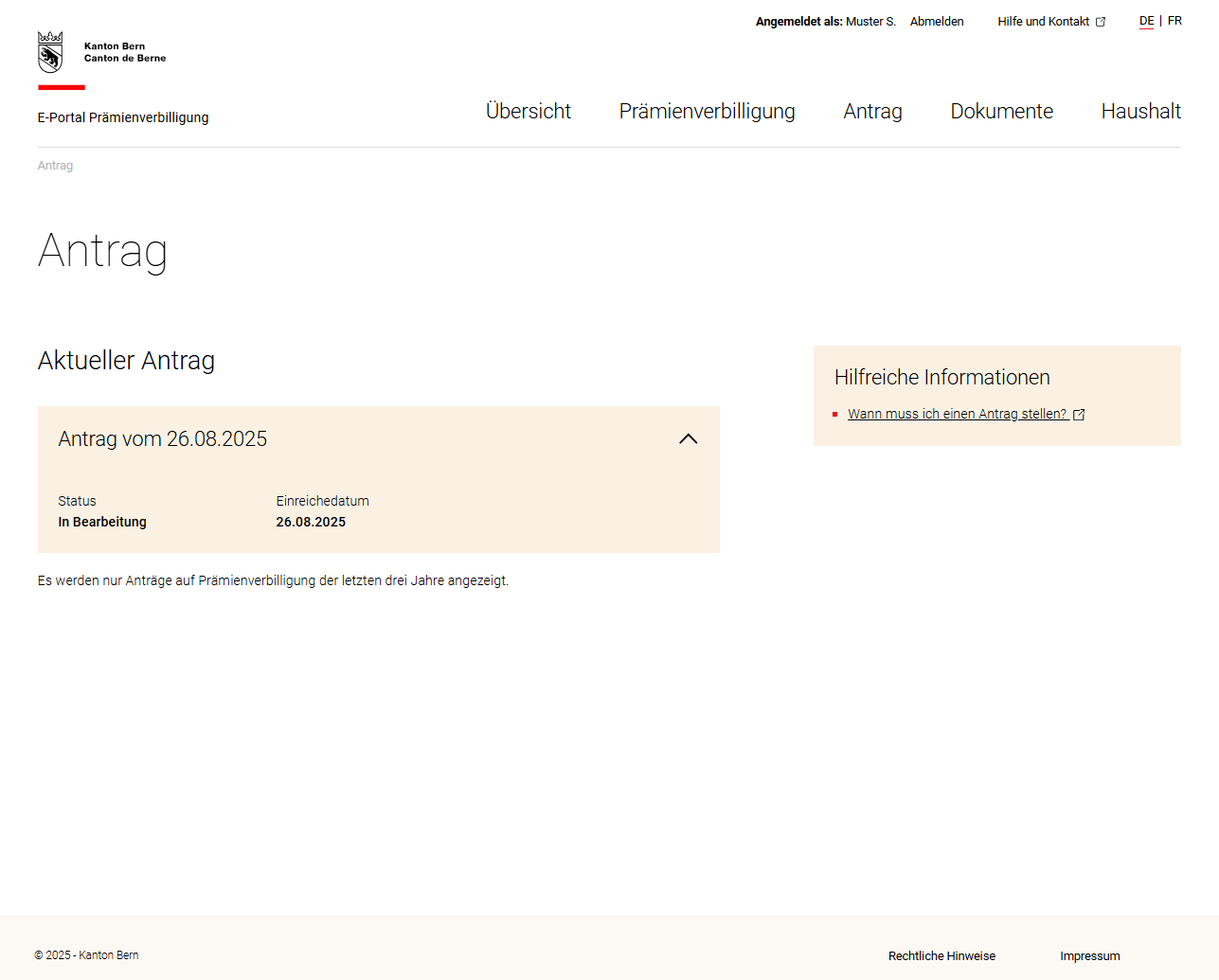This screenshot has width=1219, height=980.
Task: Switch language to FR
Action: click(1174, 20)
